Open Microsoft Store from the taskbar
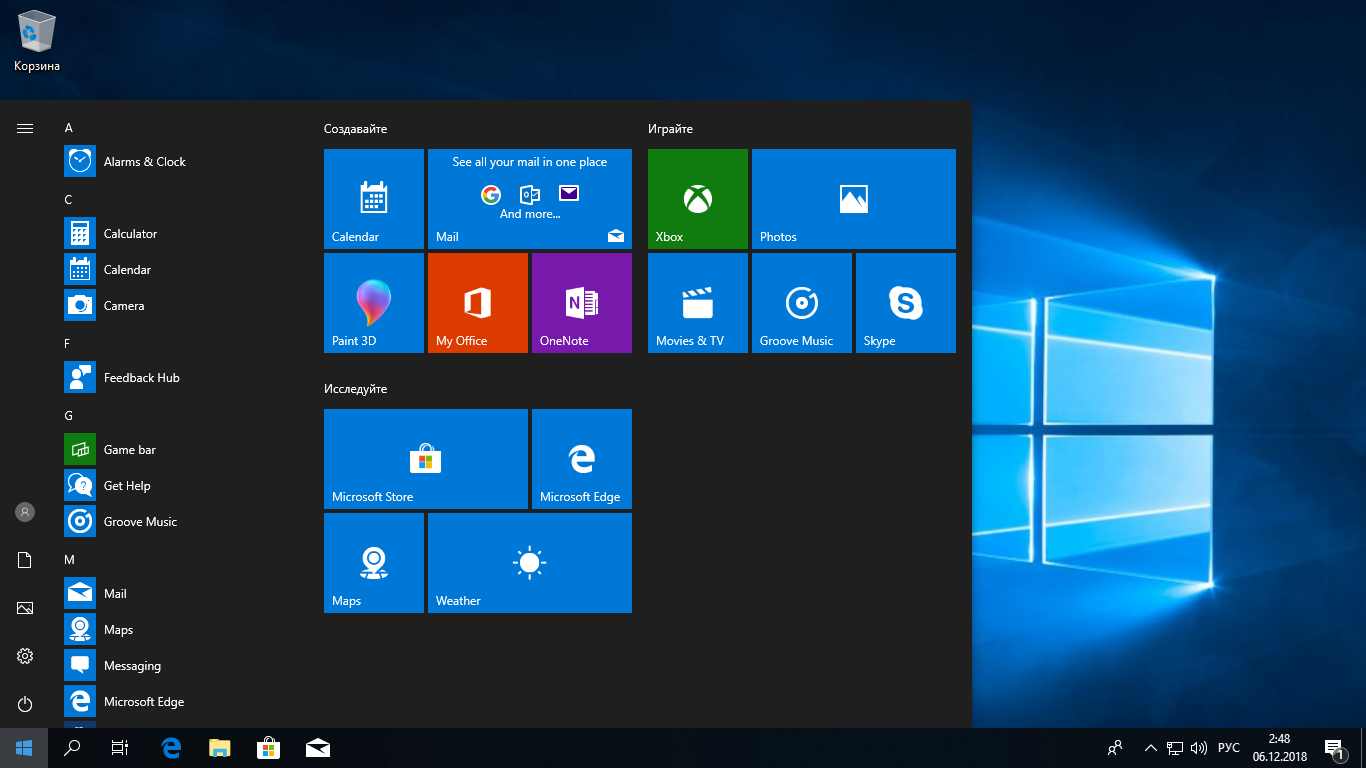This screenshot has height=768, width=1366. coord(268,748)
